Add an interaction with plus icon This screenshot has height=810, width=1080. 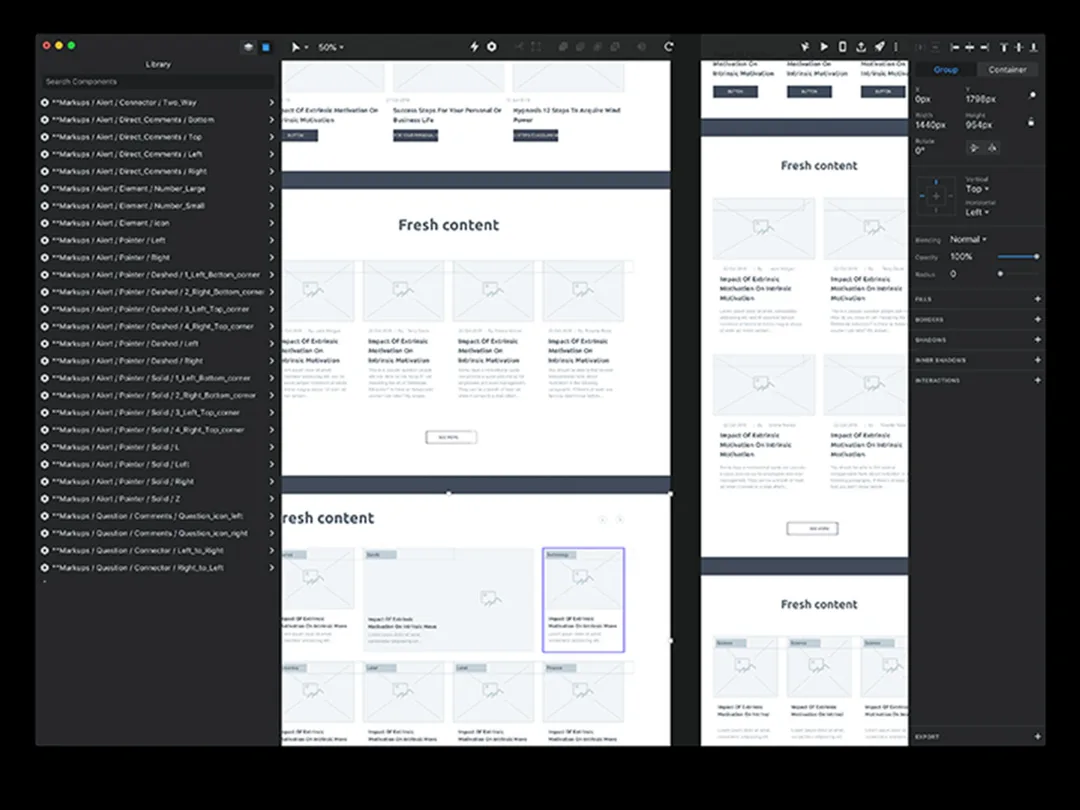(1037, 380)
